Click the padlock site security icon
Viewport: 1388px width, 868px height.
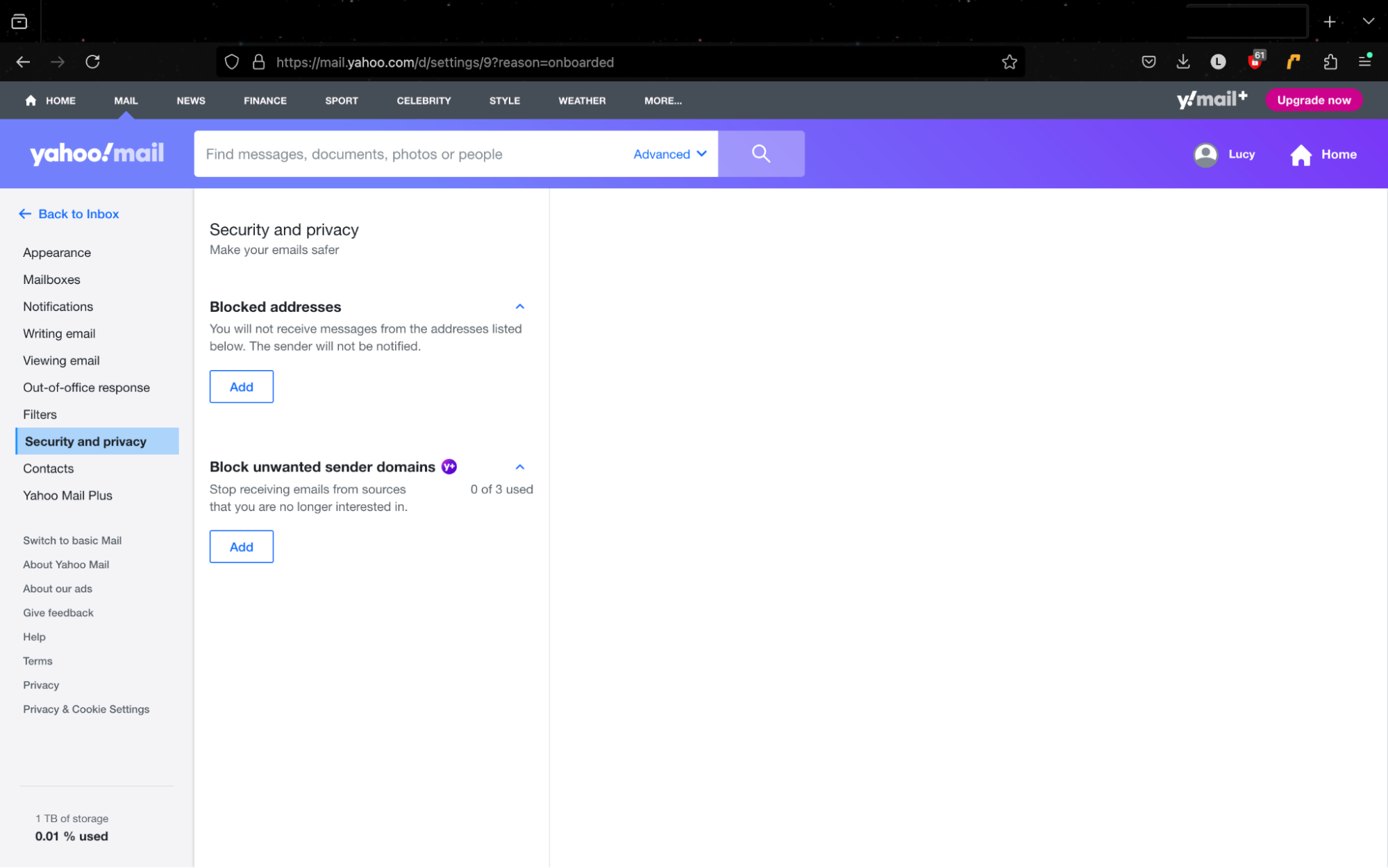(x=258, y=62)
